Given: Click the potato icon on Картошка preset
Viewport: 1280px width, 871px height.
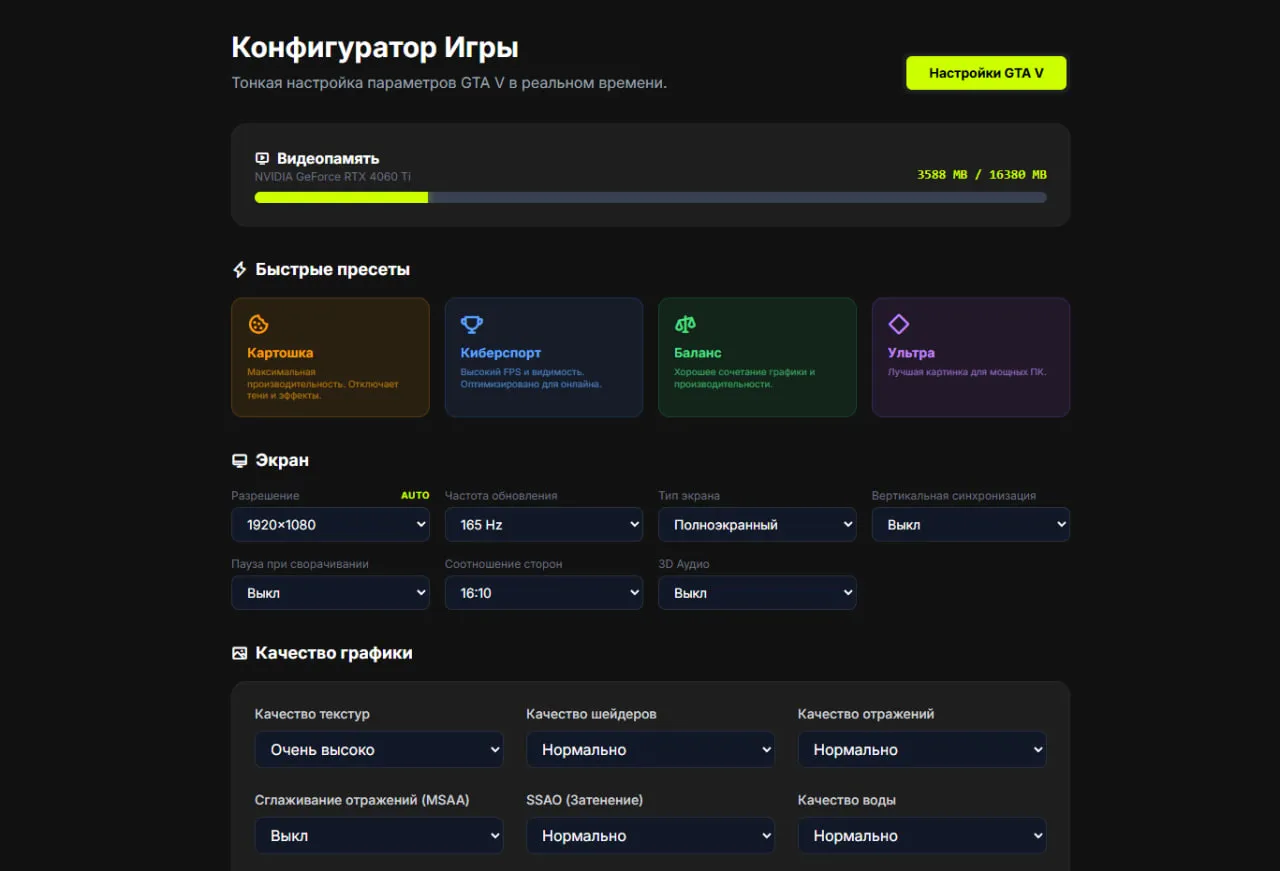Looking at the screenshot, I should (259, 323).
